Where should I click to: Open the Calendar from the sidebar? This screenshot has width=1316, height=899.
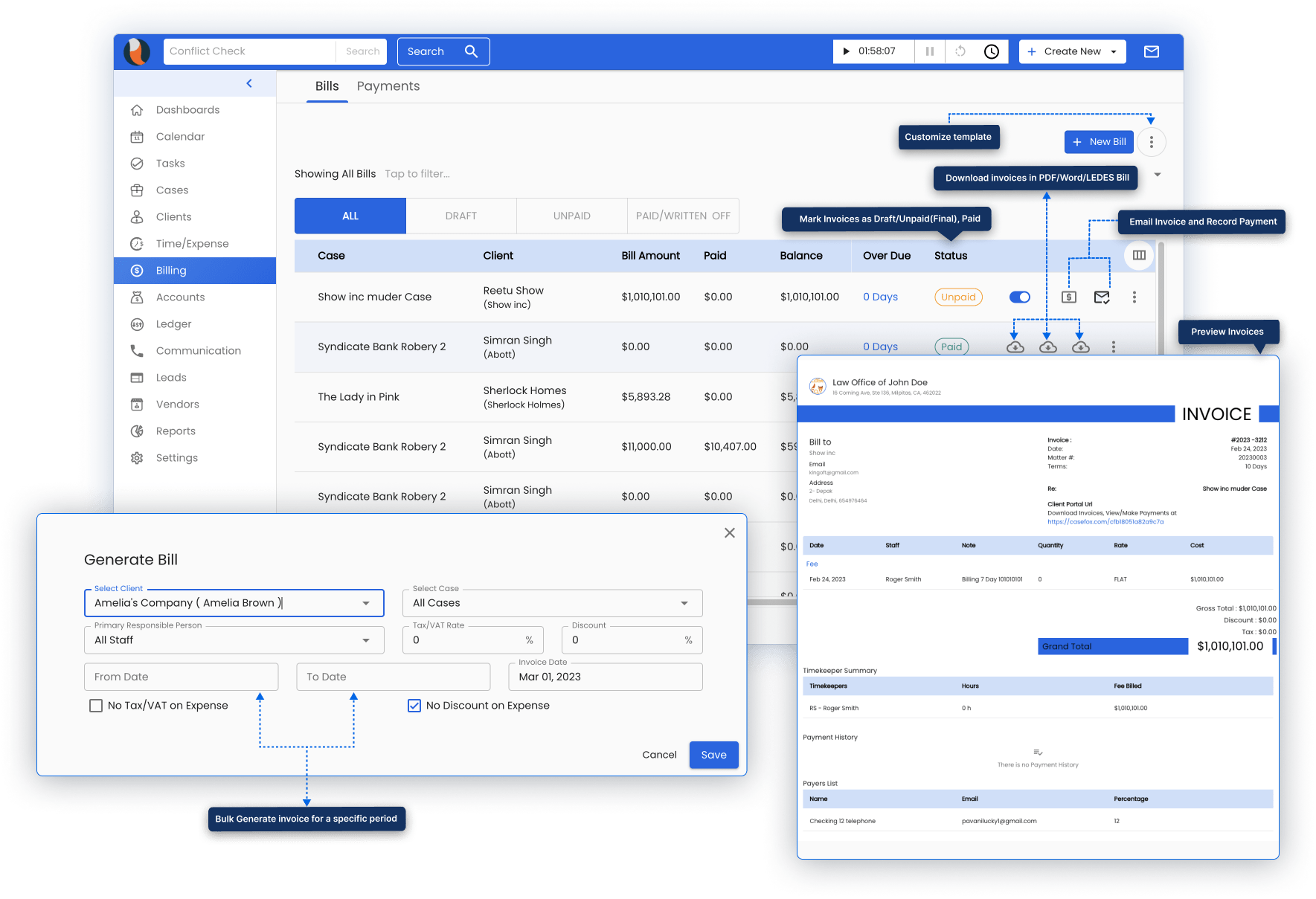(179, 136)
